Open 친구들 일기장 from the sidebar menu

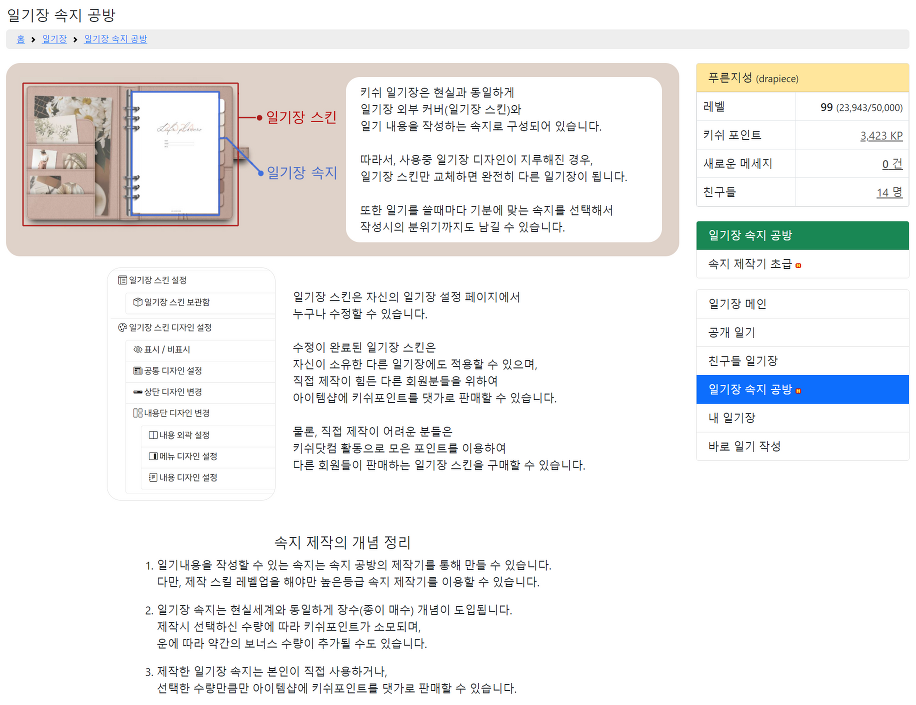coord(742,361)
